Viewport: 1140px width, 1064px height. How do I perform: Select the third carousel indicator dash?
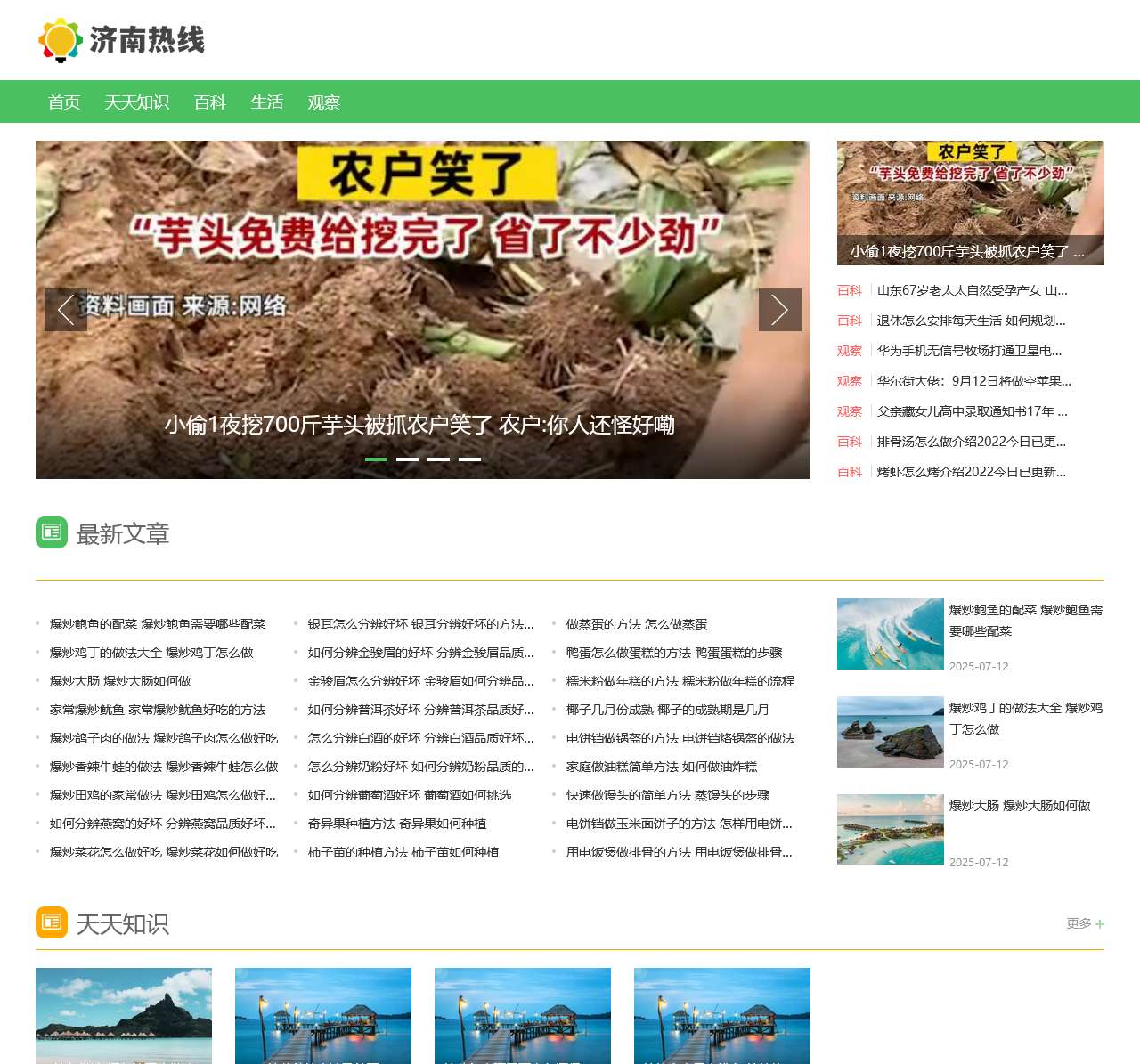tap(438, 459)
